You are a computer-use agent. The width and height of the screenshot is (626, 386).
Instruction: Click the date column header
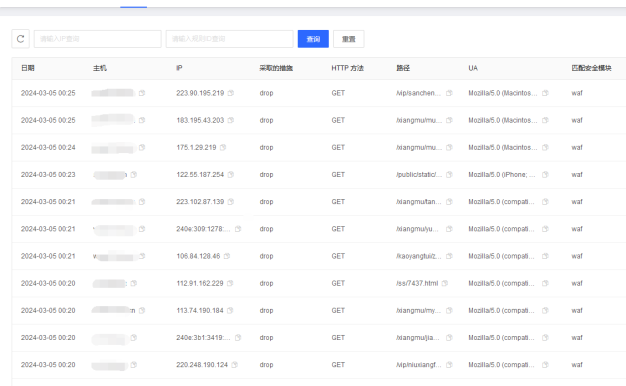[28, 68]
